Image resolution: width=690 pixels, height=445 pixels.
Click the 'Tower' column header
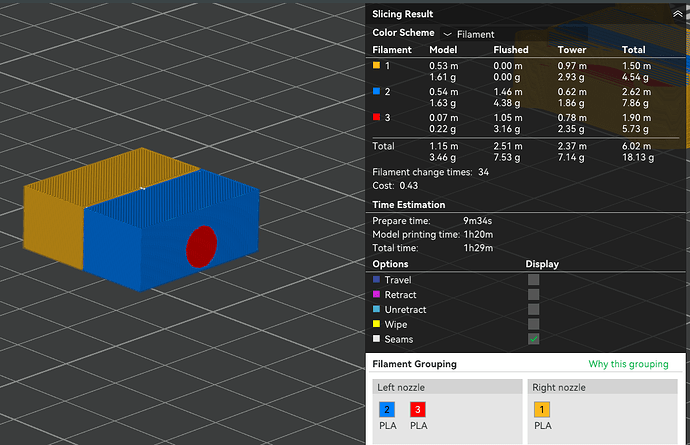tap(572, 50)
